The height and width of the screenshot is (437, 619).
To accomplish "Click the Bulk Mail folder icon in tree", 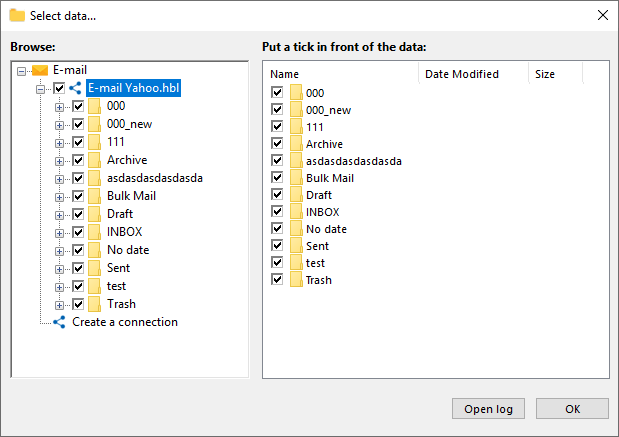I will pos(95,196).
